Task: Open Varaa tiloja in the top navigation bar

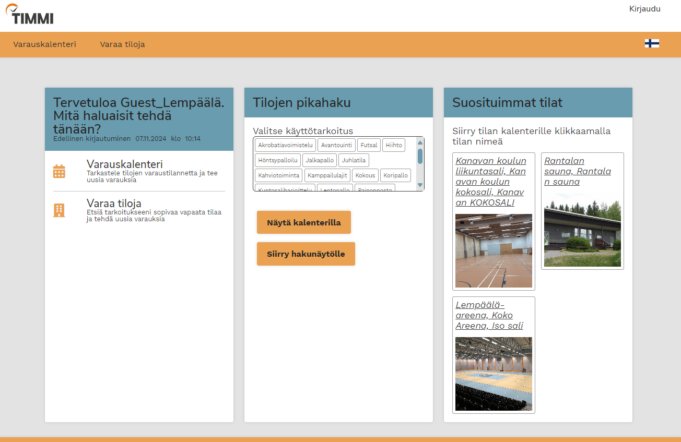Action: click(122, 44)
